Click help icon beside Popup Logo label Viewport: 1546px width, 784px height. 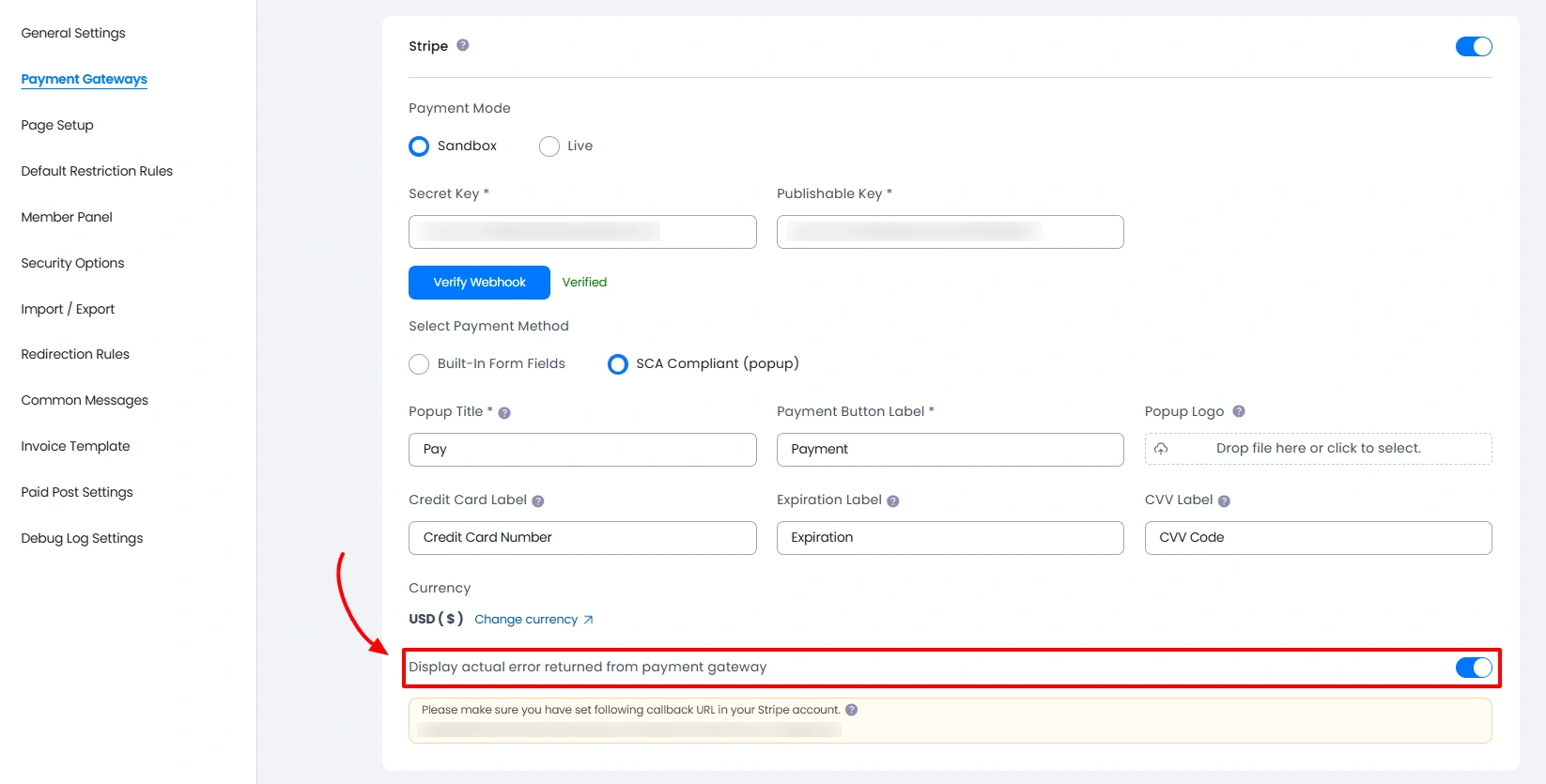pos(1239,411)
